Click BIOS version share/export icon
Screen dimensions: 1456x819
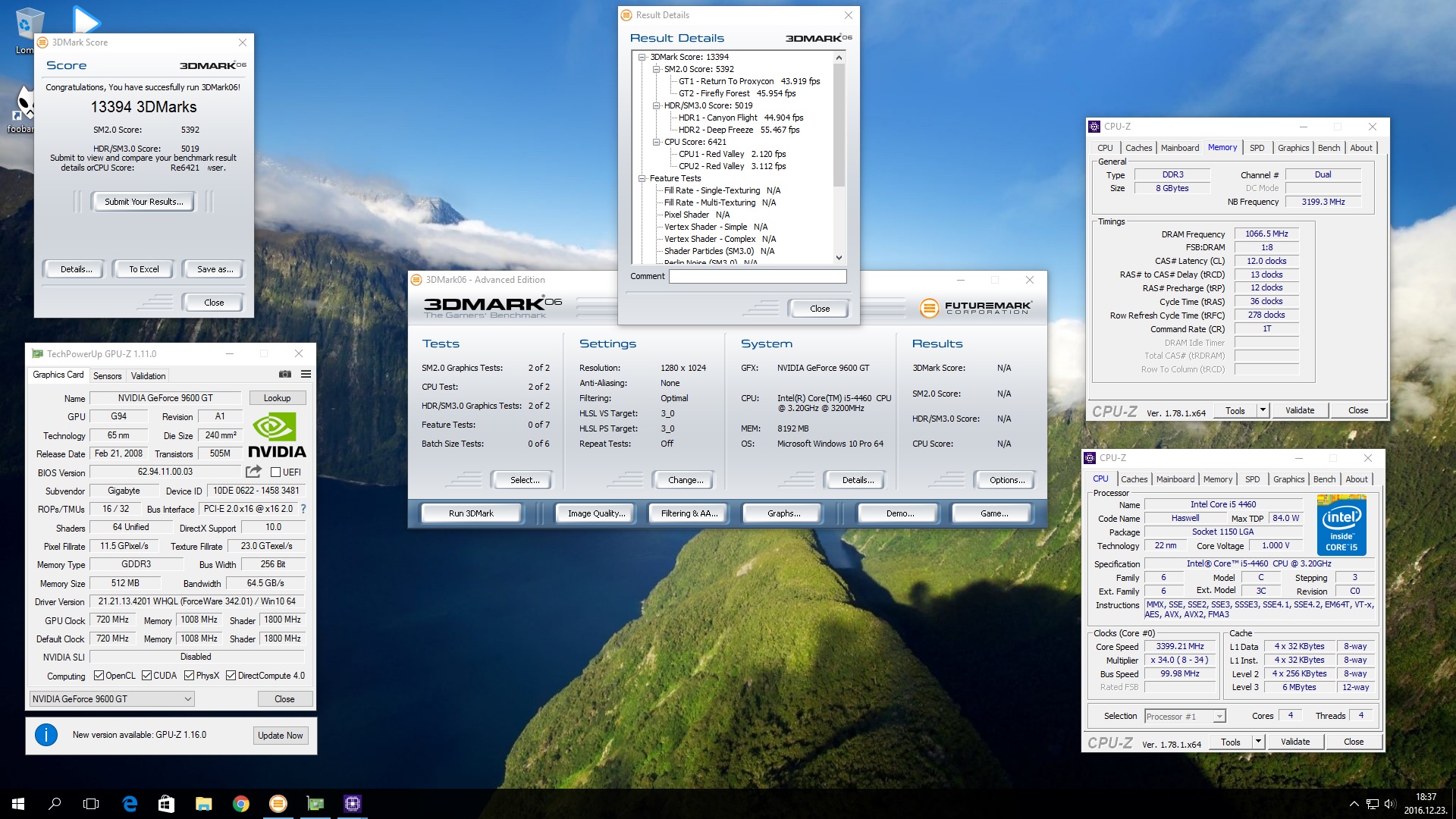[253, 472]
